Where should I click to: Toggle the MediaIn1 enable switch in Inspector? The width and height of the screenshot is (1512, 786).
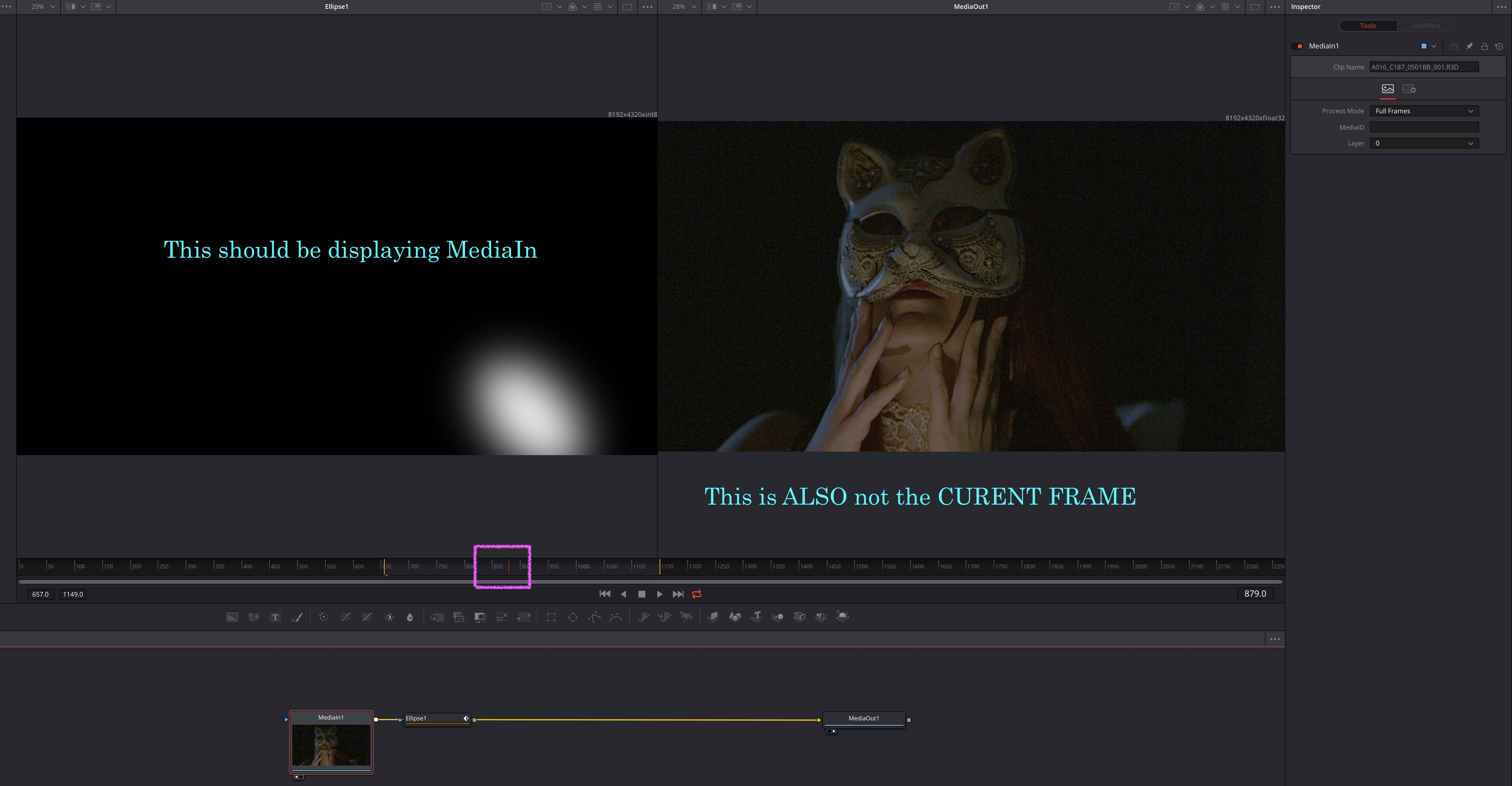1297,46
